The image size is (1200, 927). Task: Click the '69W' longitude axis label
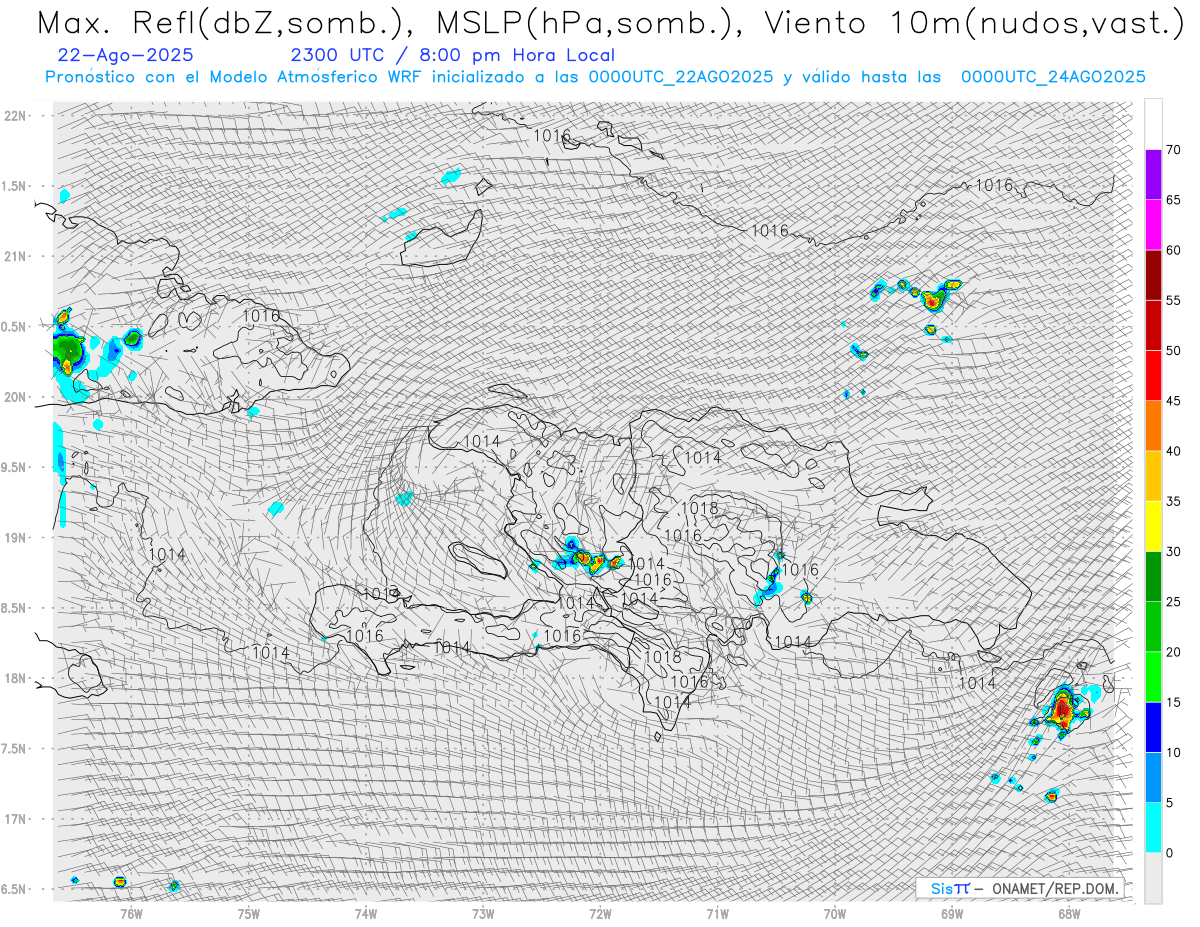(952, 913)
